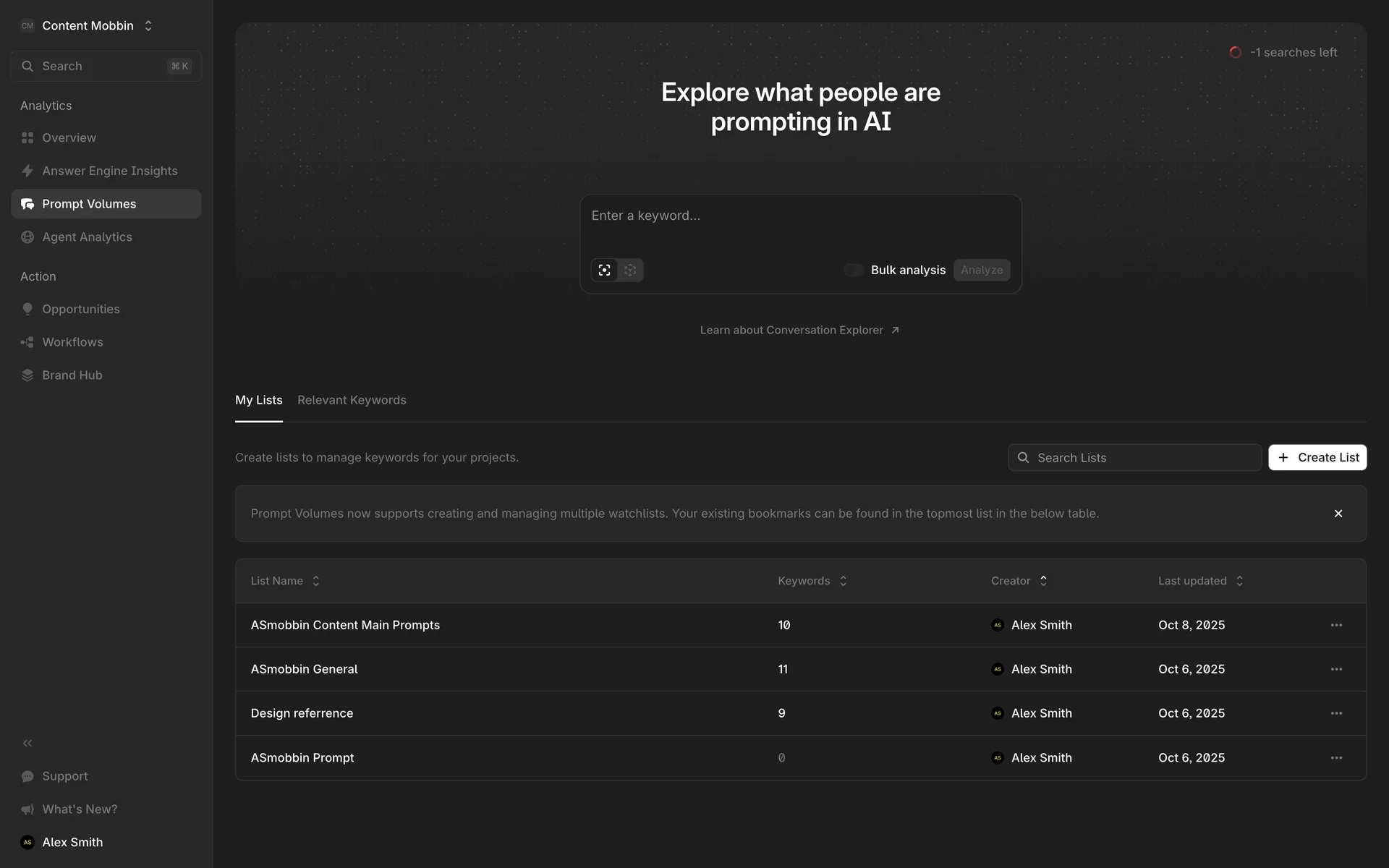1389x868 pixels.
Task: Open options menu for ASmobbin General
Action: coord(1336,669)
